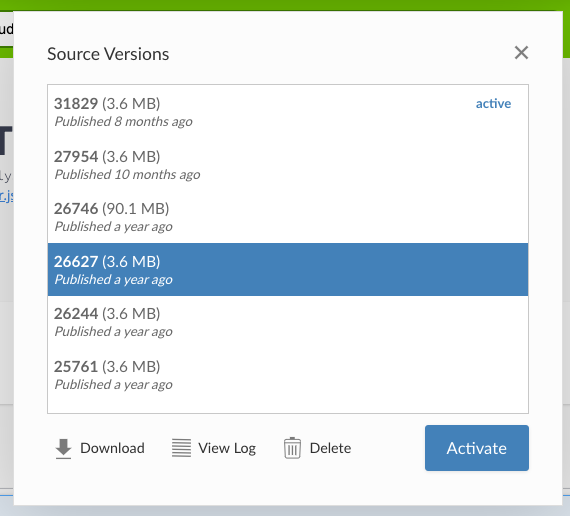Click the Delete label text
The height and width of the screenshot is (516, 570).
coord(330,448)
